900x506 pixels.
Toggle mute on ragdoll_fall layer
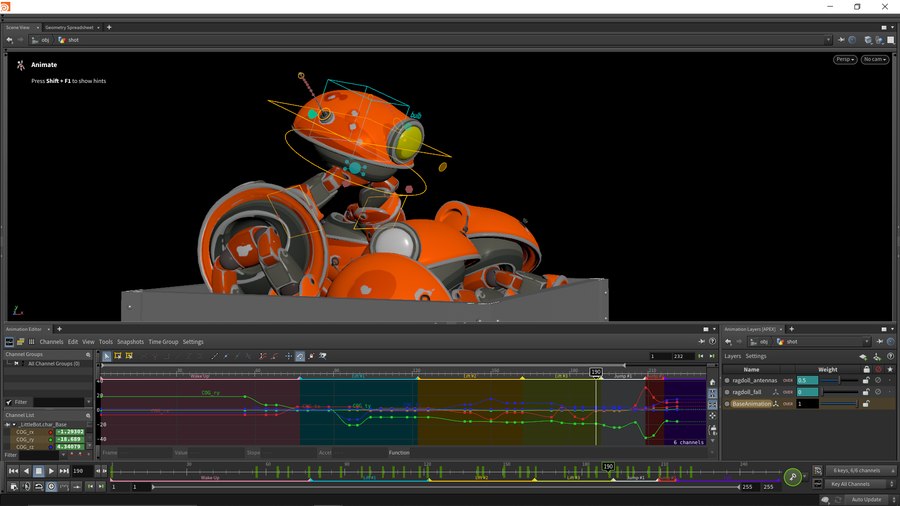click(878, 392)
